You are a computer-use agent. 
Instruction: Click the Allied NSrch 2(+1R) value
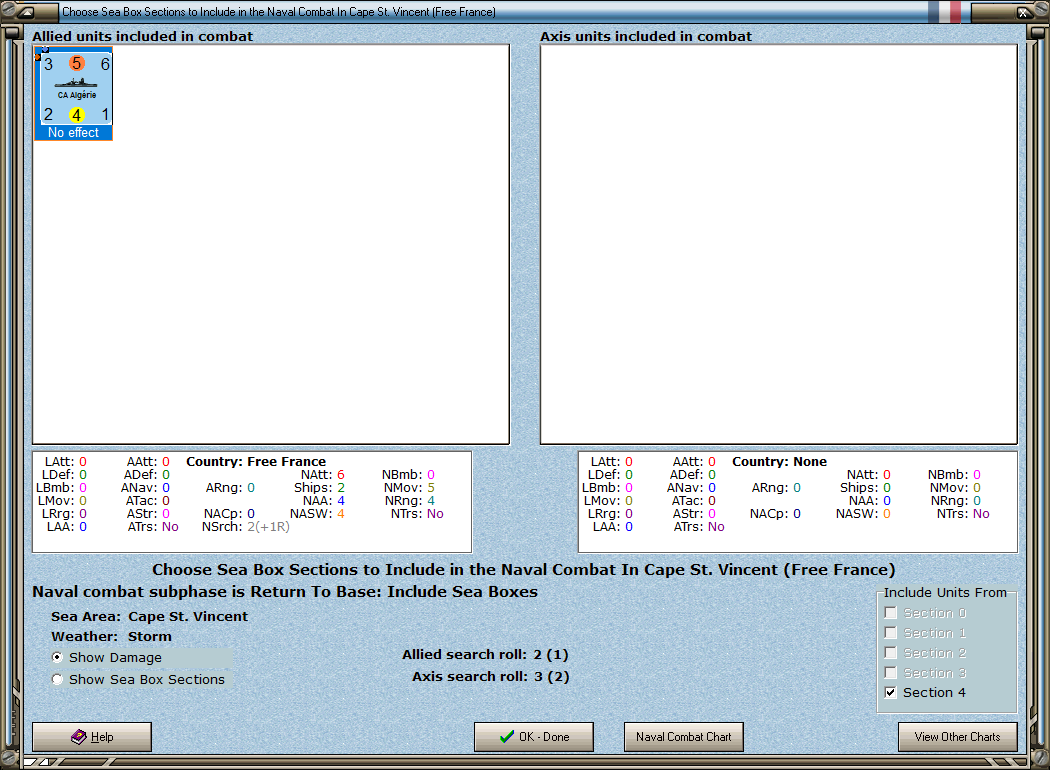tap(269, 527)
